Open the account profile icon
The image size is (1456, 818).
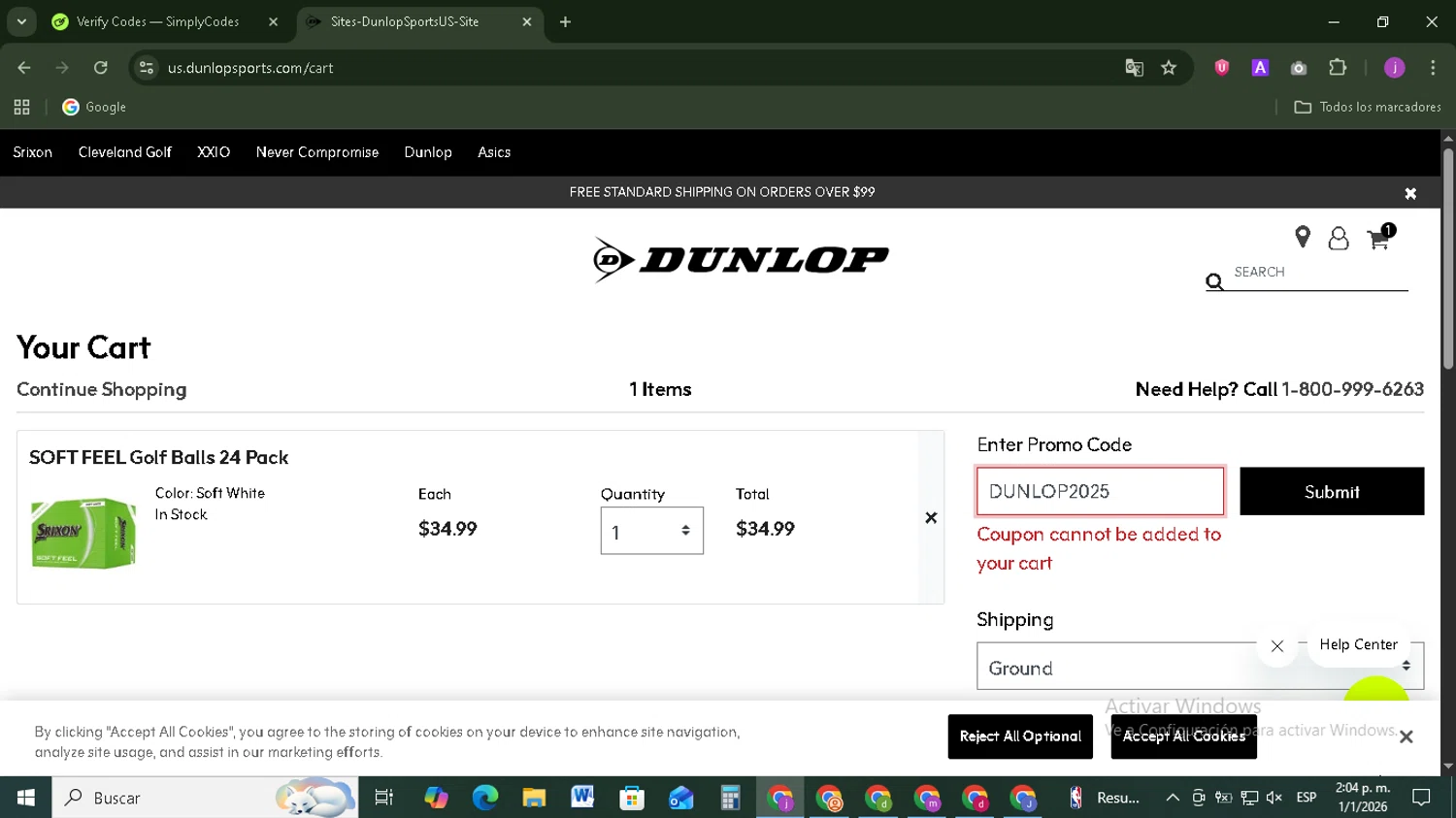tap(1339, 238)
